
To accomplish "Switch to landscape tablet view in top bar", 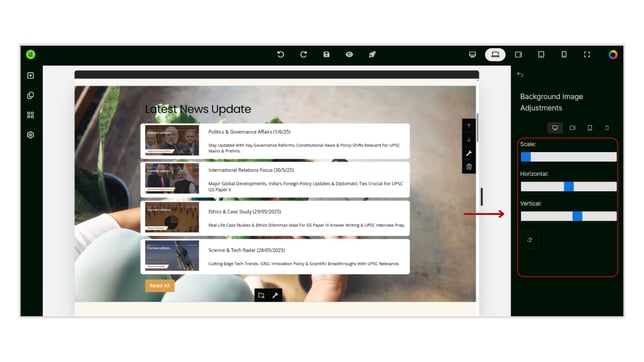I will tap(518, 54).
